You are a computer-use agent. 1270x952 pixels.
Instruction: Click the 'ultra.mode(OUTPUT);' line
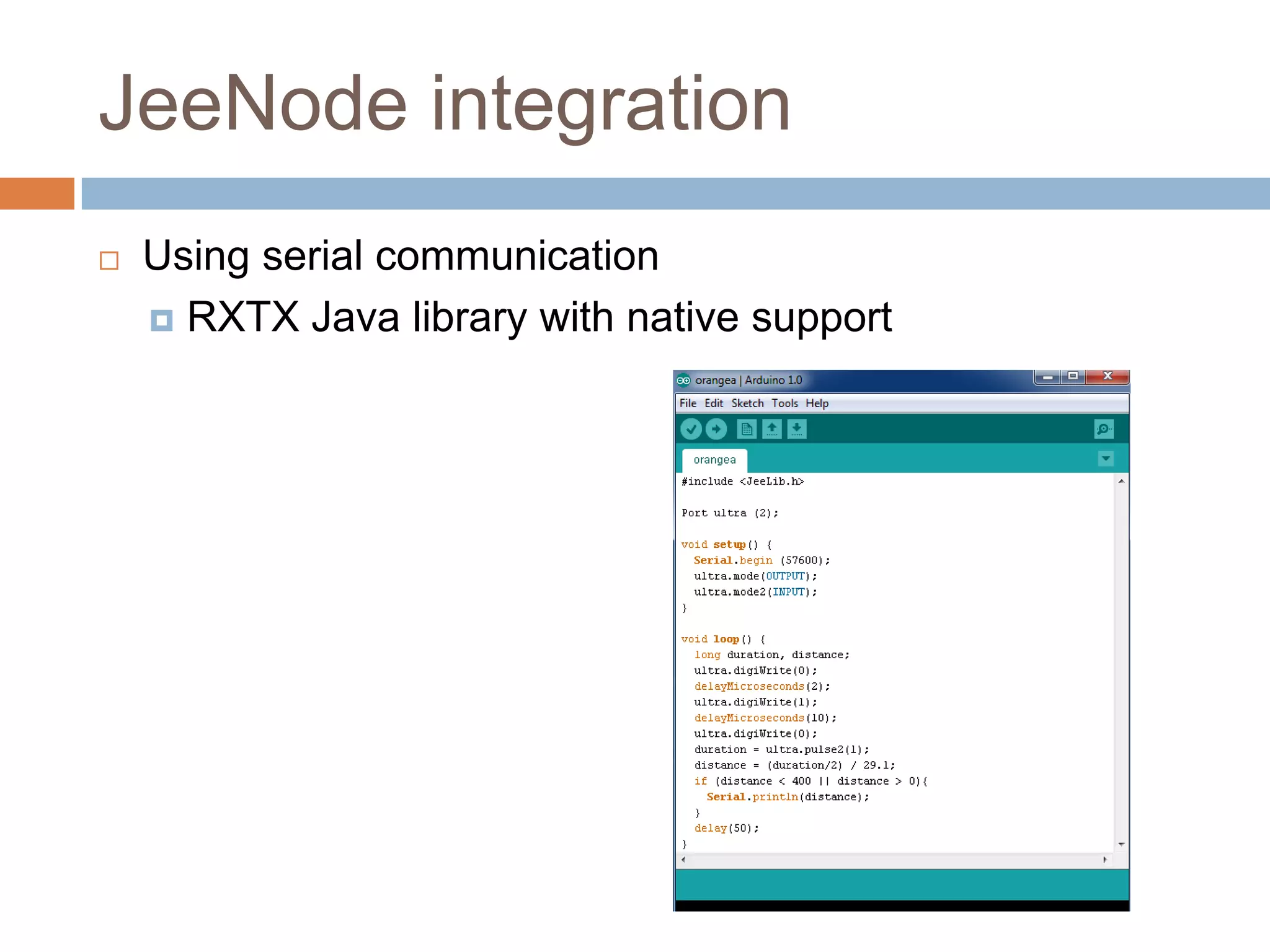(x=755, y=576)
